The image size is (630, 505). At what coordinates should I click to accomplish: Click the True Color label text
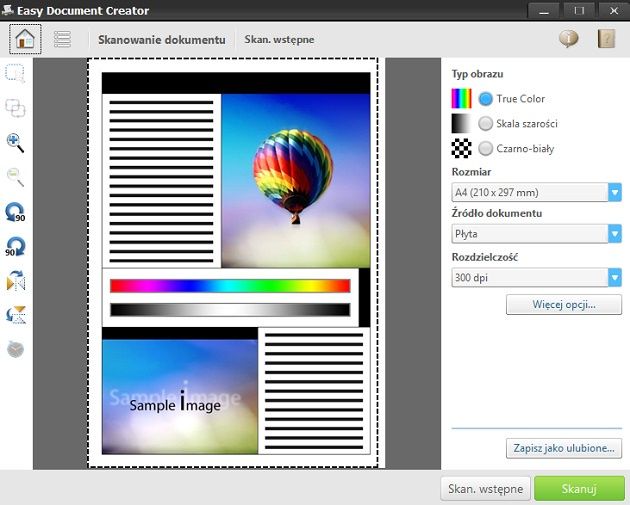click(x=520, y=99)
